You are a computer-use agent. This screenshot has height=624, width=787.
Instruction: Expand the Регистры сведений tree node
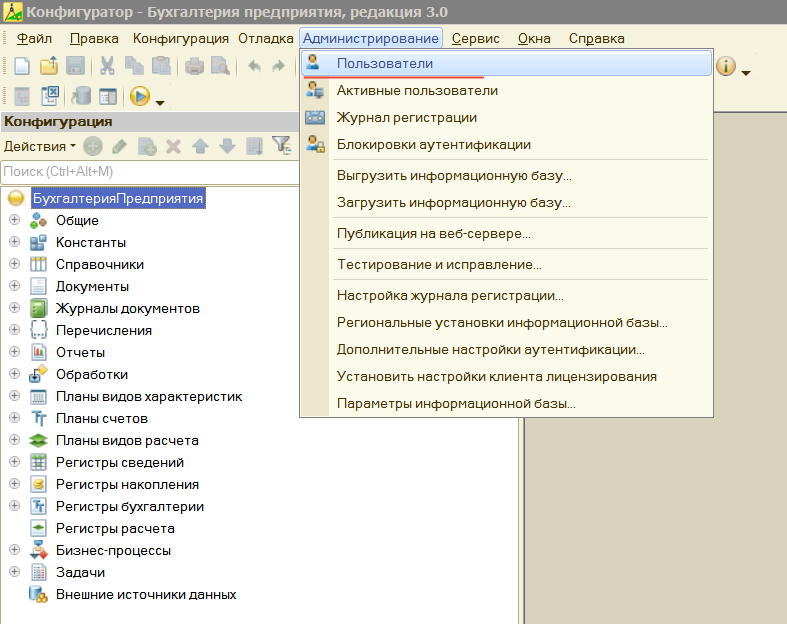coord(15,462)
